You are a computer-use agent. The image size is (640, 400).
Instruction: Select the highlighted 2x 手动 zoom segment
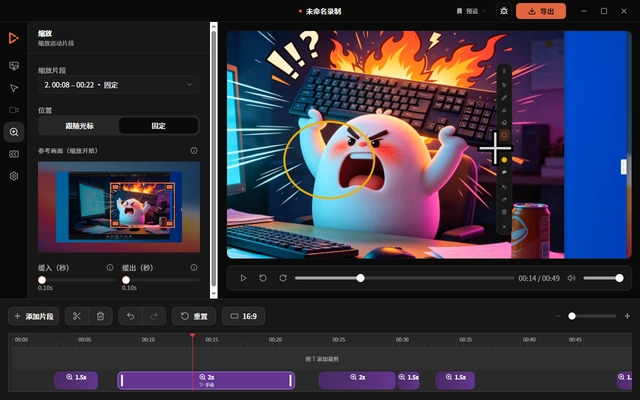[206, 380]
